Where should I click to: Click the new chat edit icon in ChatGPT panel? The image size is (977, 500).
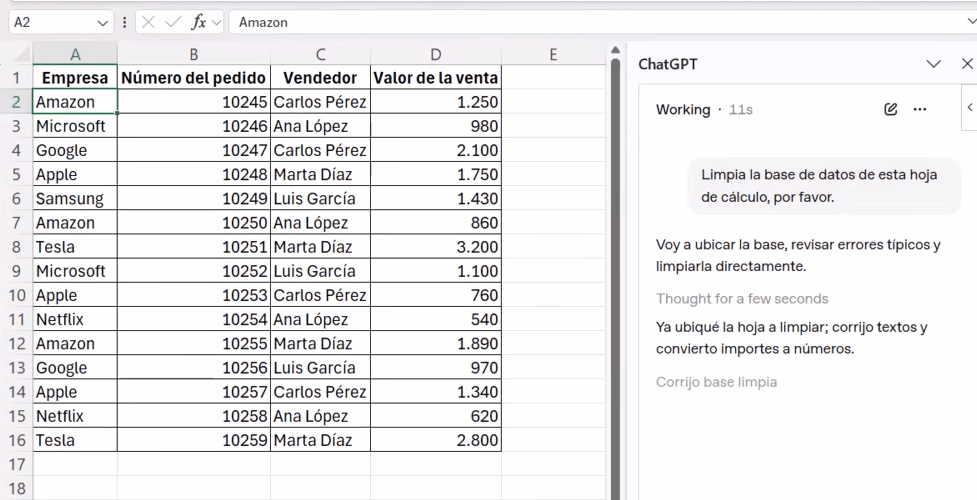click(890, 110)
